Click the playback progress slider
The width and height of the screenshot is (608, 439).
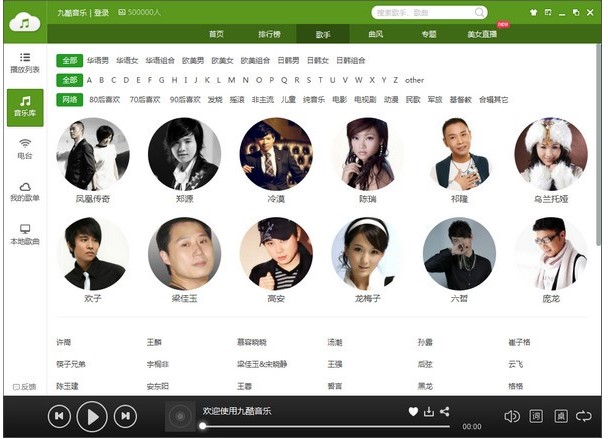click(326, 426)
